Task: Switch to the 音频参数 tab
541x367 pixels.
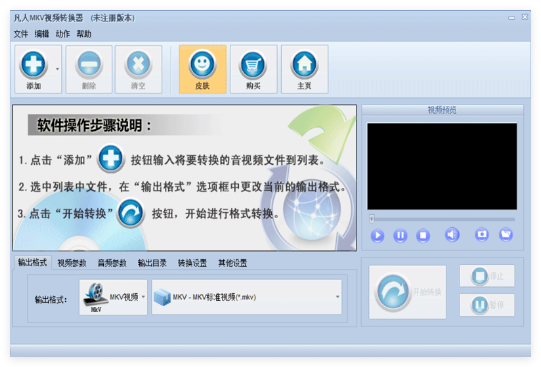Action: tap(112, 263)
